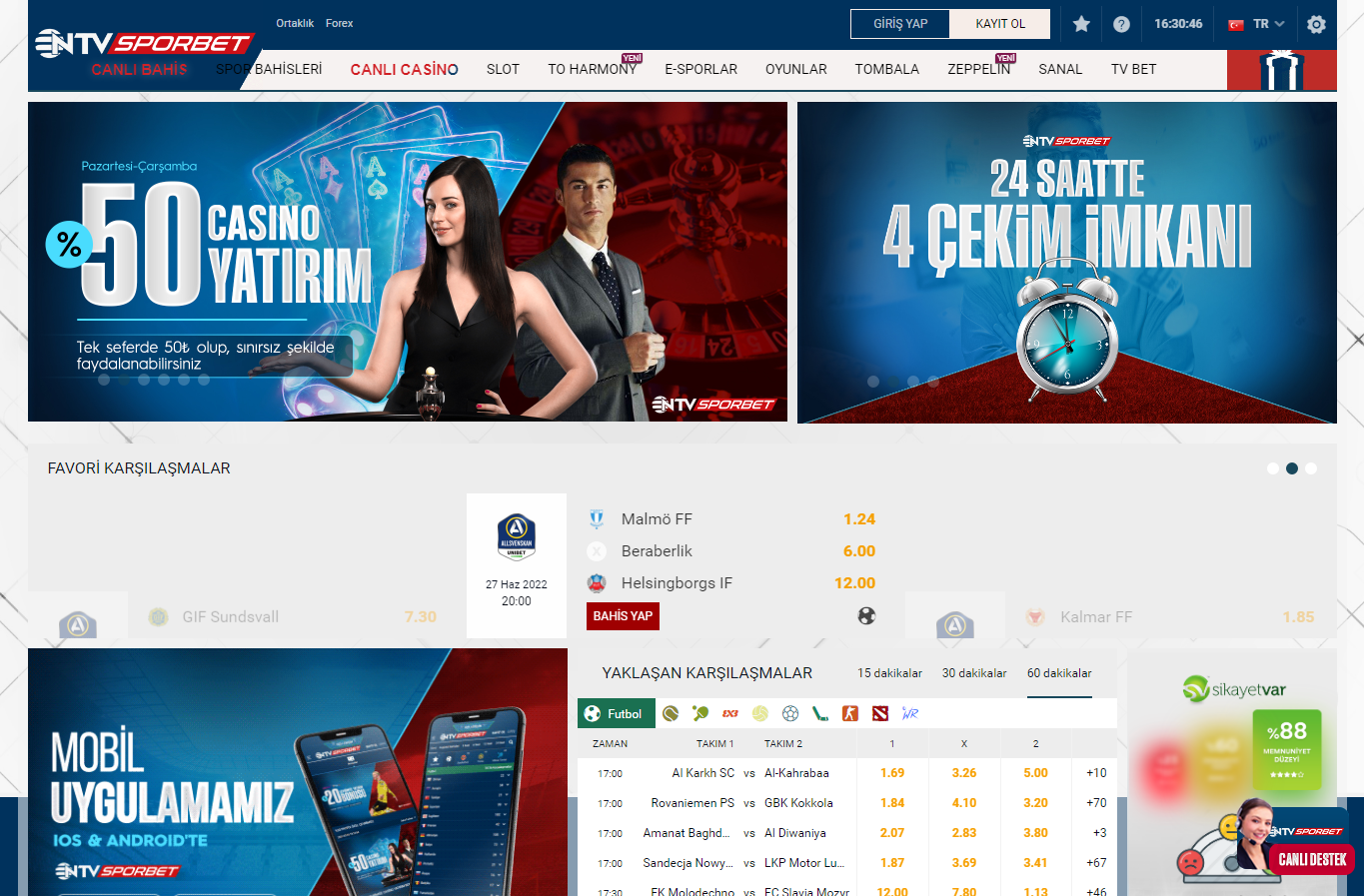Pick odds 3.80 for Al Diwaniya
This screenshot has height=896, width=1364.
pyautogui.click(x=1035, y=833)
